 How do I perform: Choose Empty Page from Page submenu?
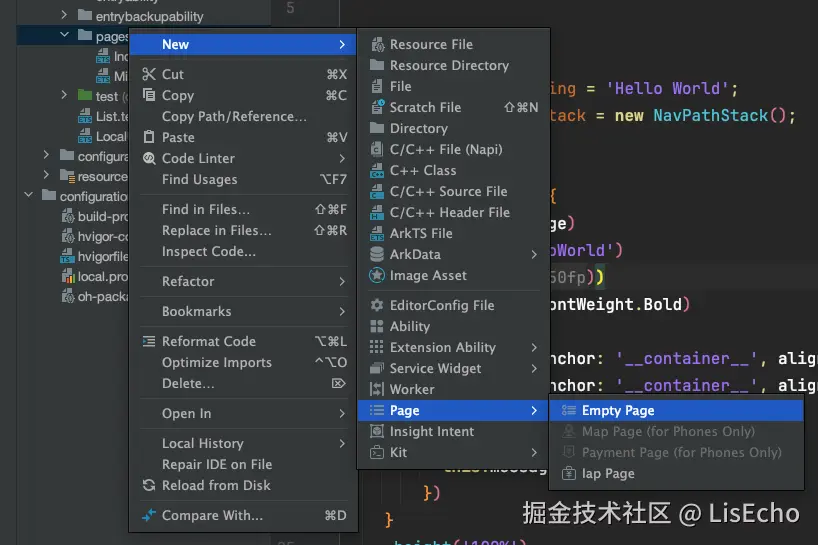[x=676, y=410]
